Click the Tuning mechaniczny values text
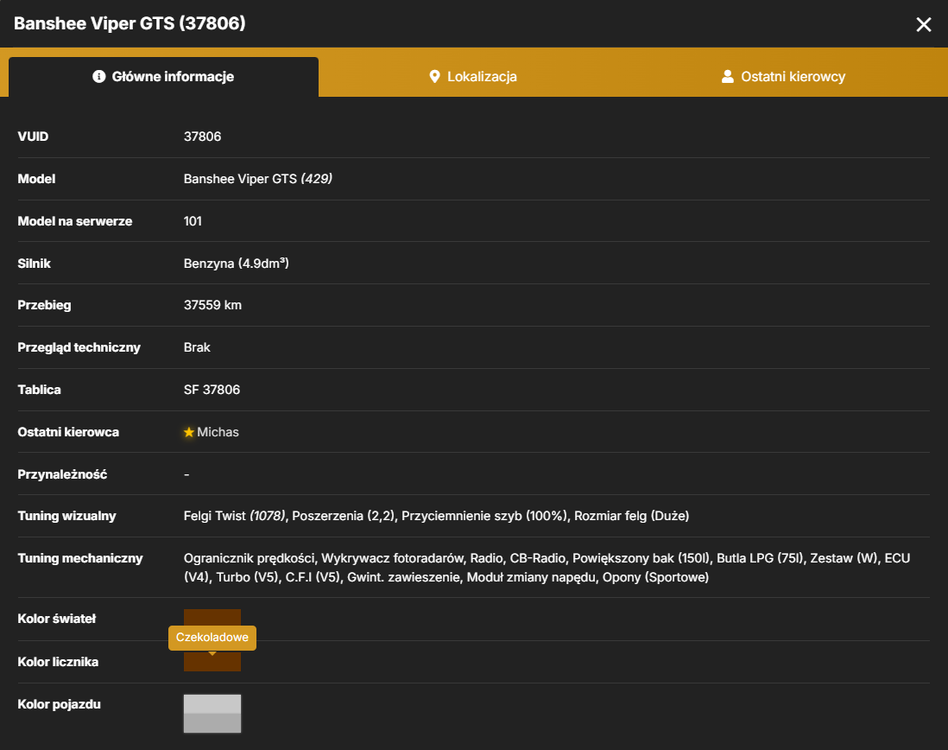Image resolution: width=948 pixels, height=750 pixels. tap(547, 567)
